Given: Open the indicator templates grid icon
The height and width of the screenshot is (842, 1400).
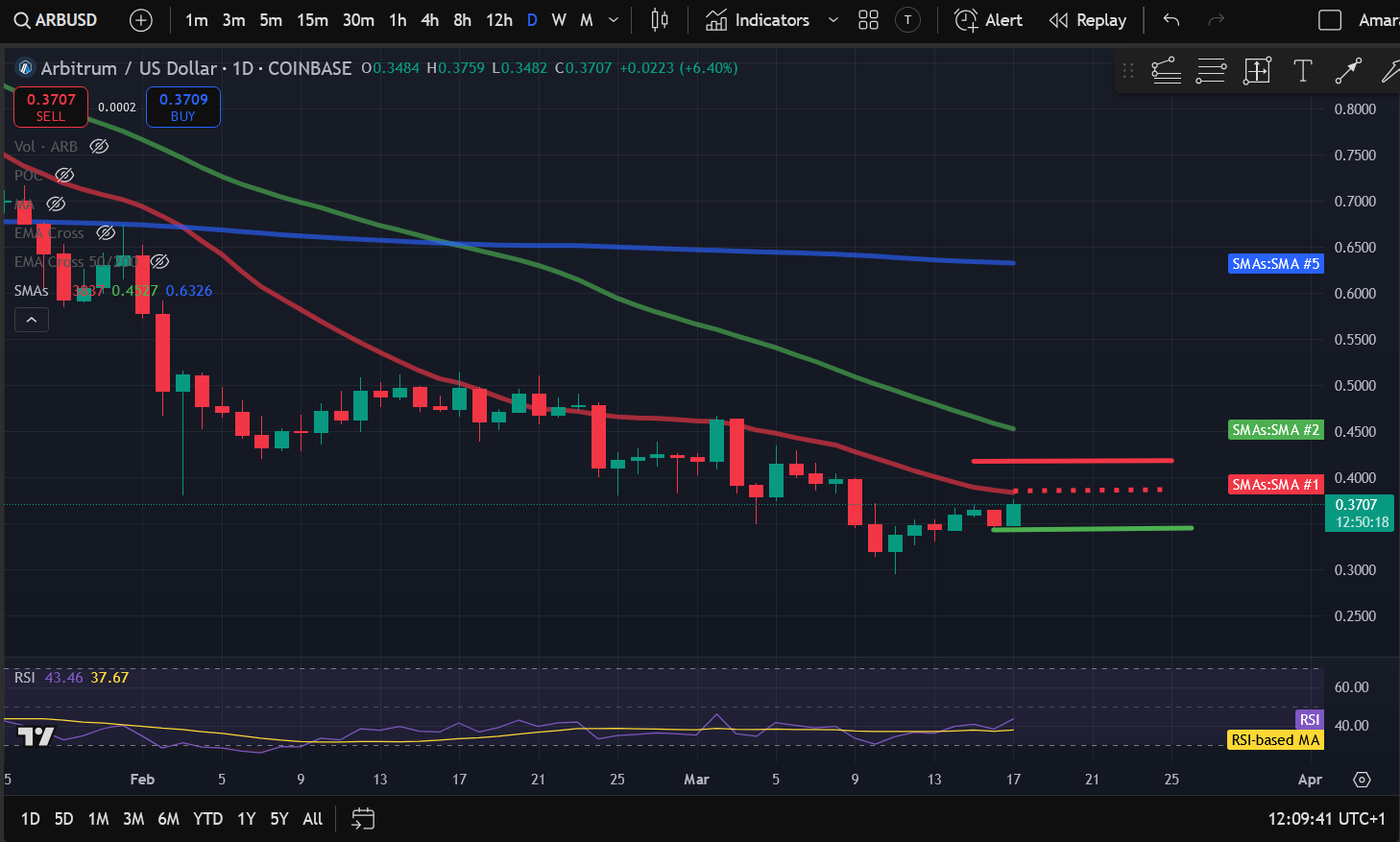Looking at the screenshot, I should [868, 20].
